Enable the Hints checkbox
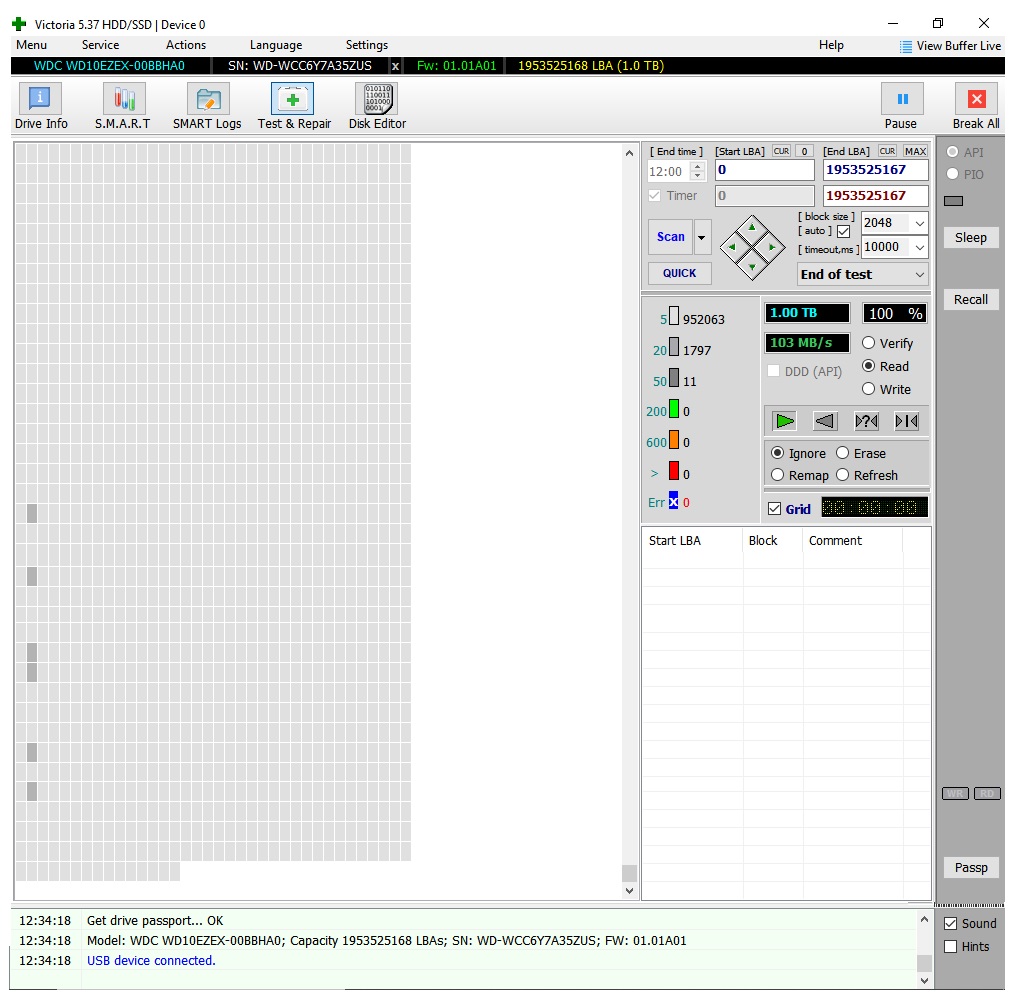This screenshot has height=1000, width=1011. pyautogui.click(x=950, y=946)
